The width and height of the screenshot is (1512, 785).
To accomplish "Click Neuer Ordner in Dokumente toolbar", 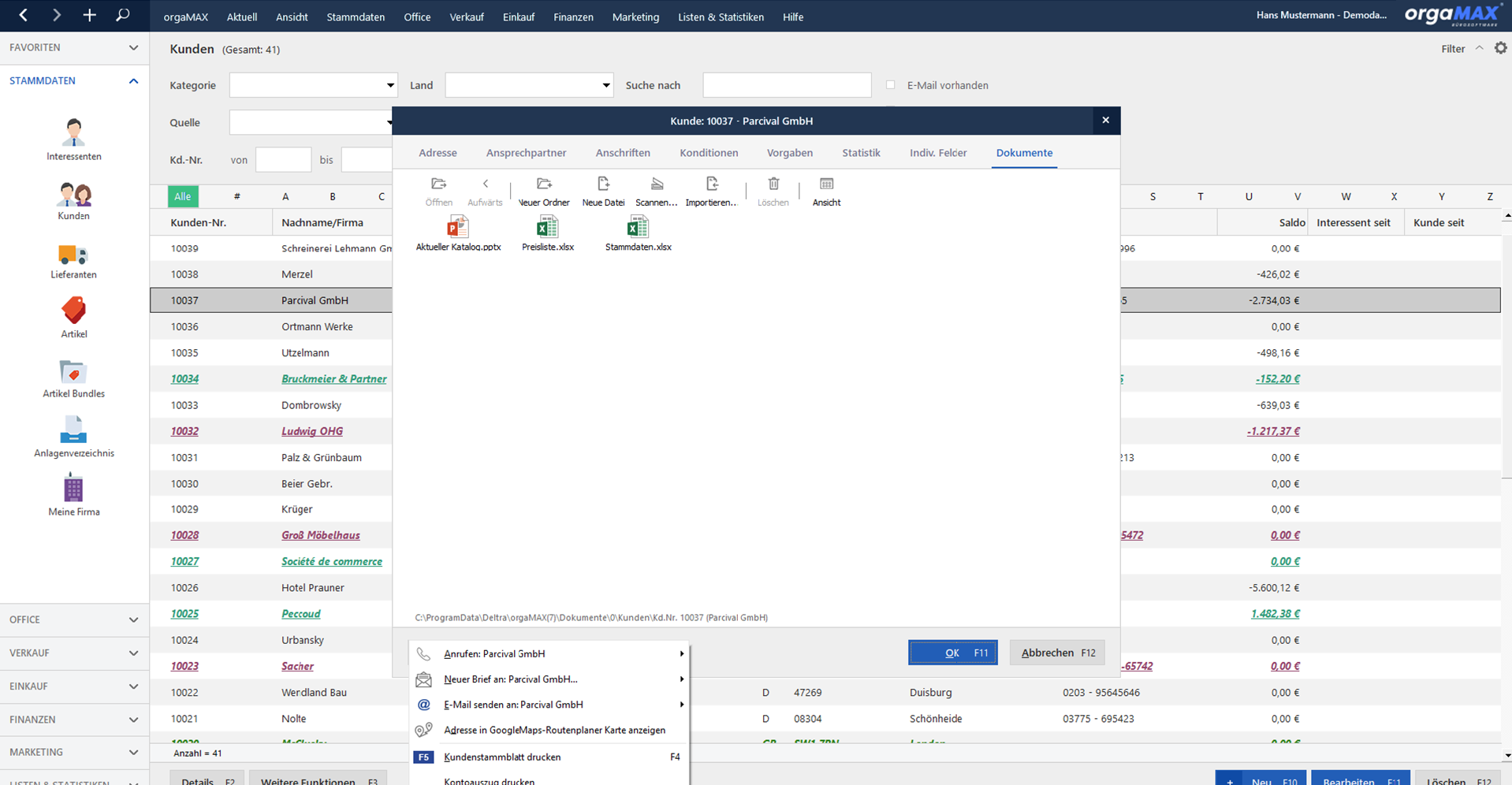I will 544,192.
